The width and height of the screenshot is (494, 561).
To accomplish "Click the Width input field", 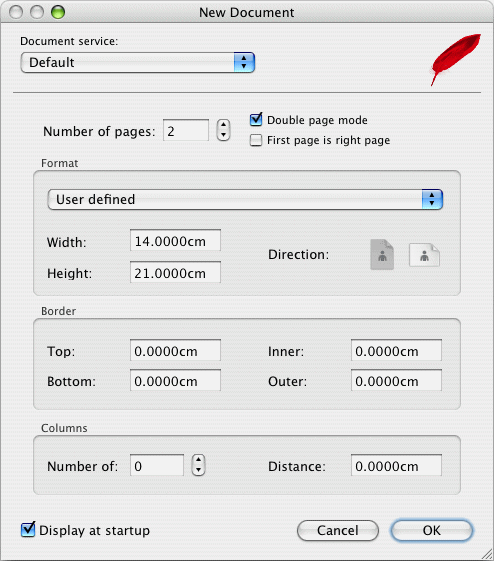I will pos(175,240).
